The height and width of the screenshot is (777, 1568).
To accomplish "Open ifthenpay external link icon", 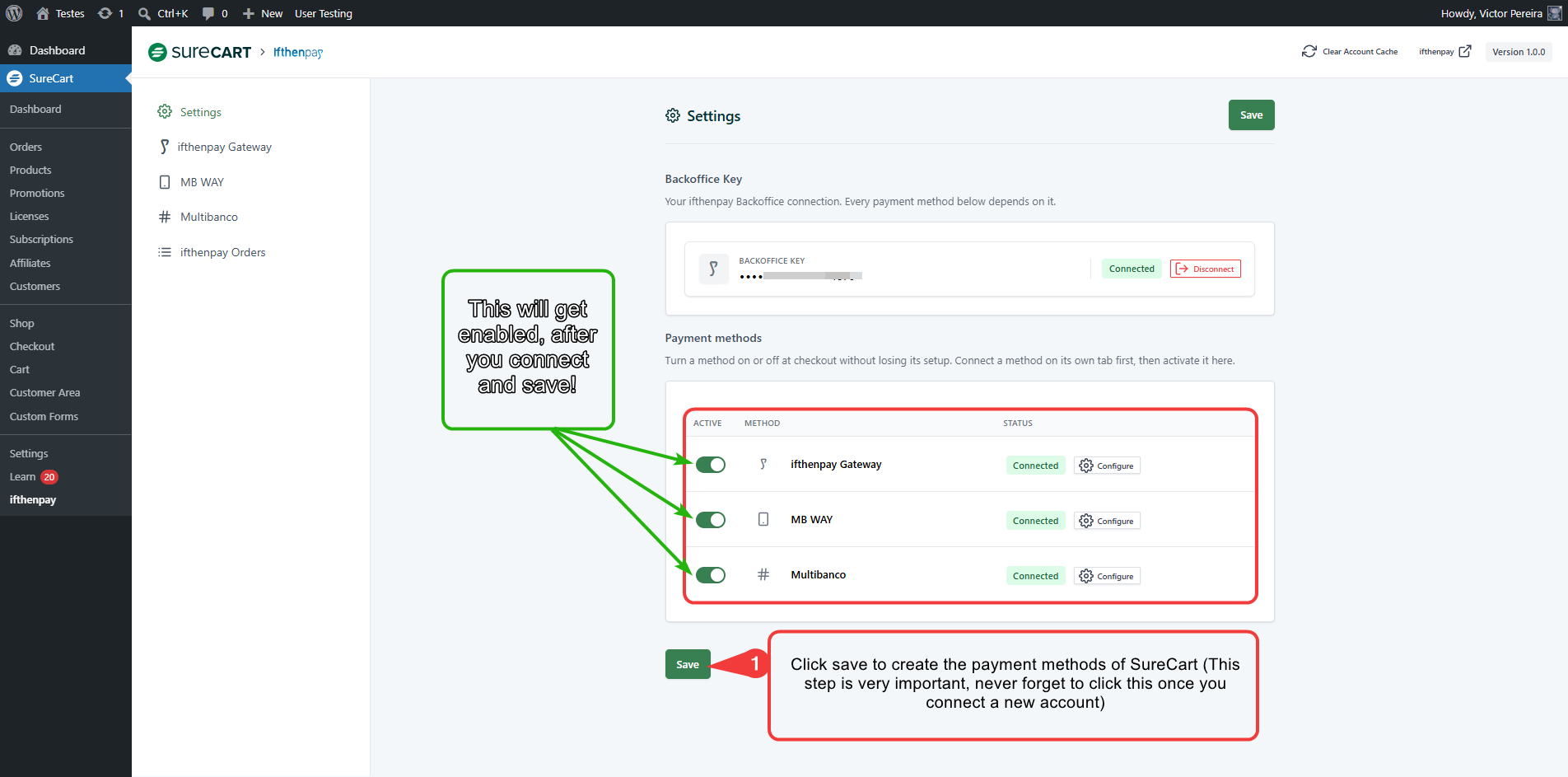I will coord(1464,51).
